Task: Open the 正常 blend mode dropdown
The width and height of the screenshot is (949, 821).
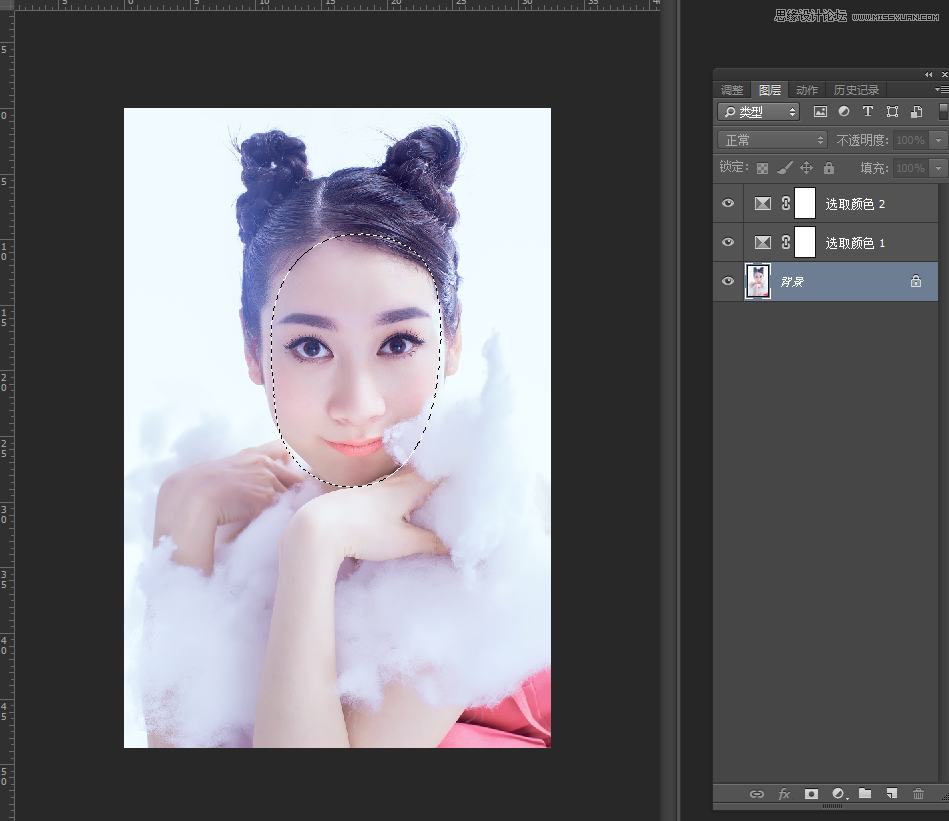Action: (772, 140)
